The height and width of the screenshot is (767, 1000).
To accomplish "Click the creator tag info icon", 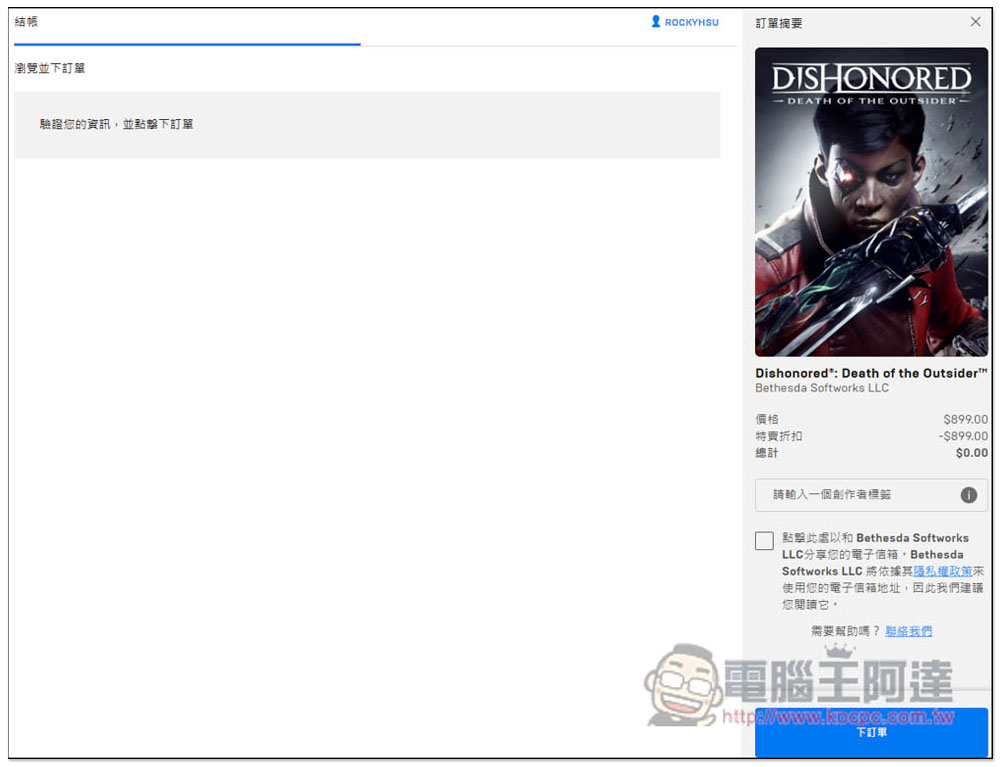I will pos(968,495).
